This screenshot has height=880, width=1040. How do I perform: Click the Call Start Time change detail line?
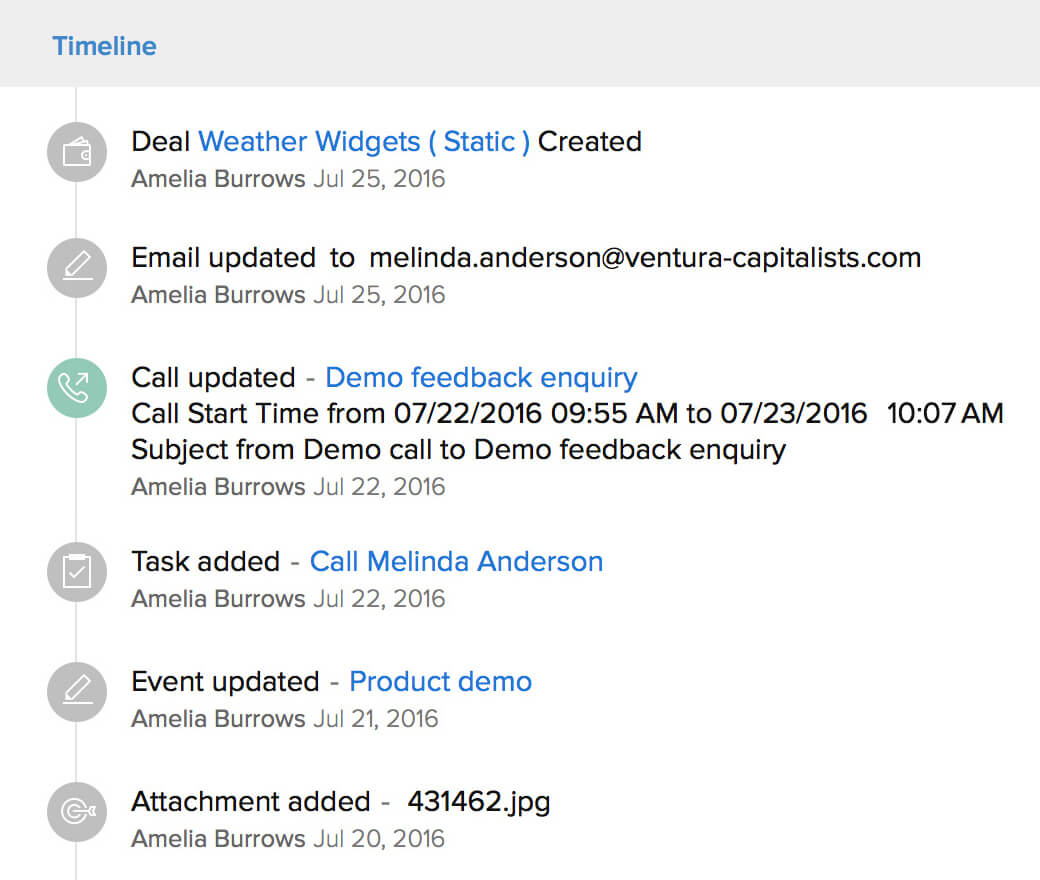point(567,414)
